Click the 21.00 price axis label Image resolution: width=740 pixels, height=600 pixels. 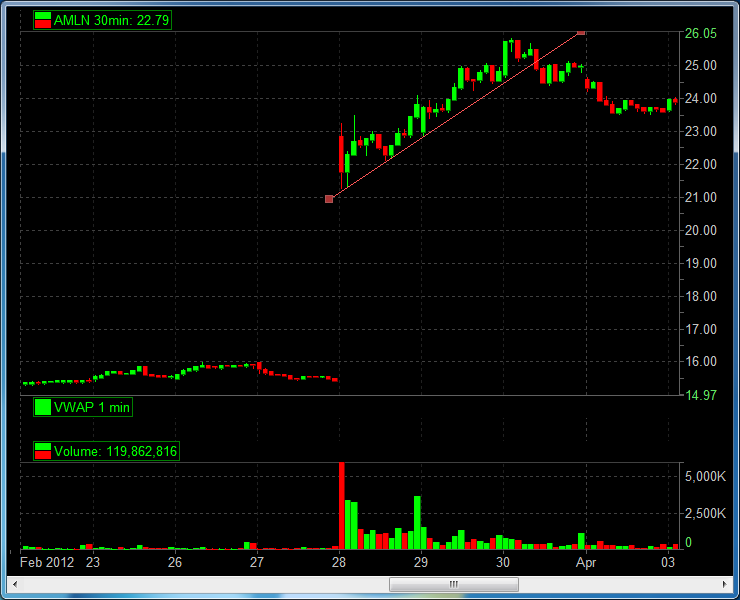(x=700, y=198)
